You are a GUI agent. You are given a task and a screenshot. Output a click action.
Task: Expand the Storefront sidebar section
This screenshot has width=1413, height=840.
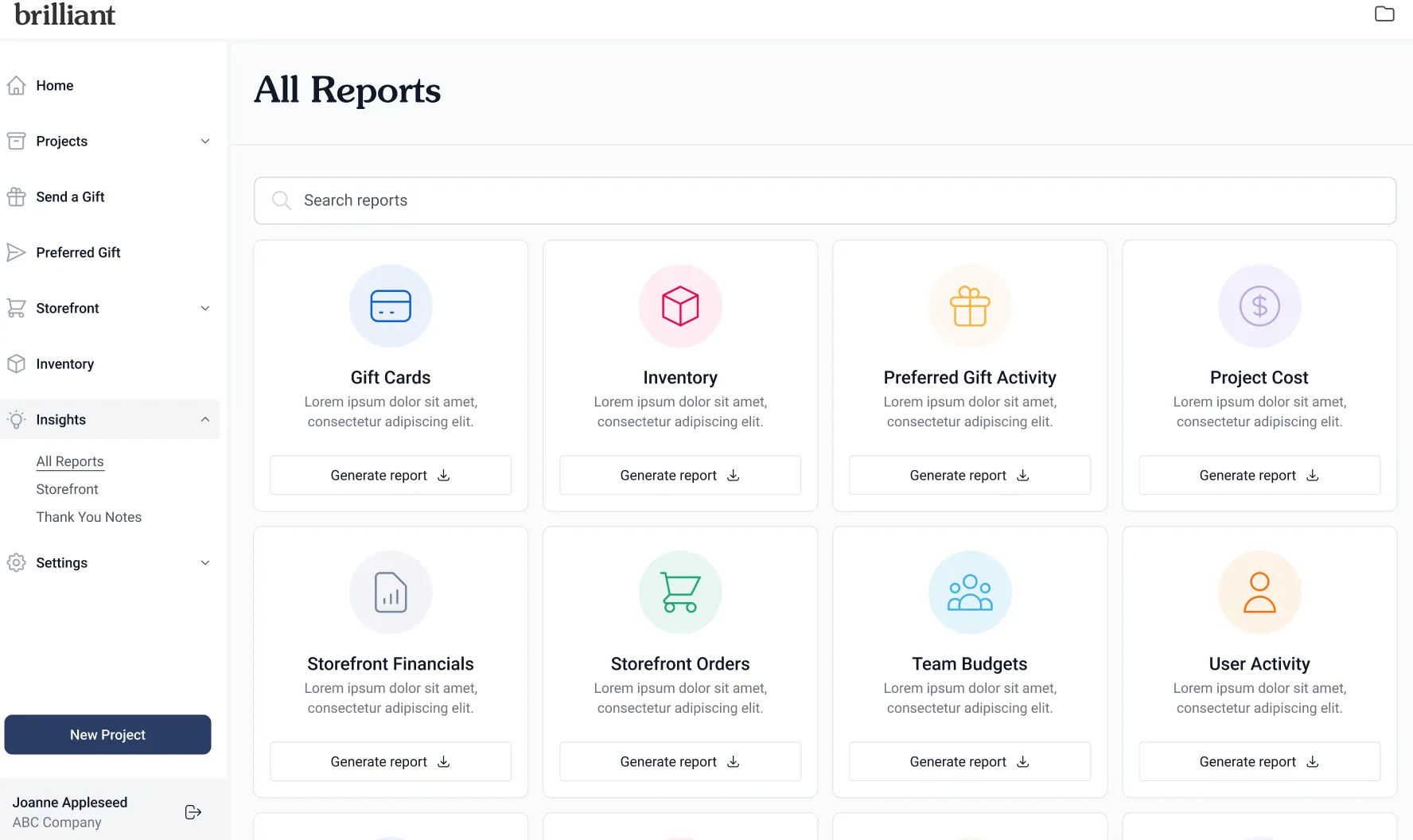[205, 309]
